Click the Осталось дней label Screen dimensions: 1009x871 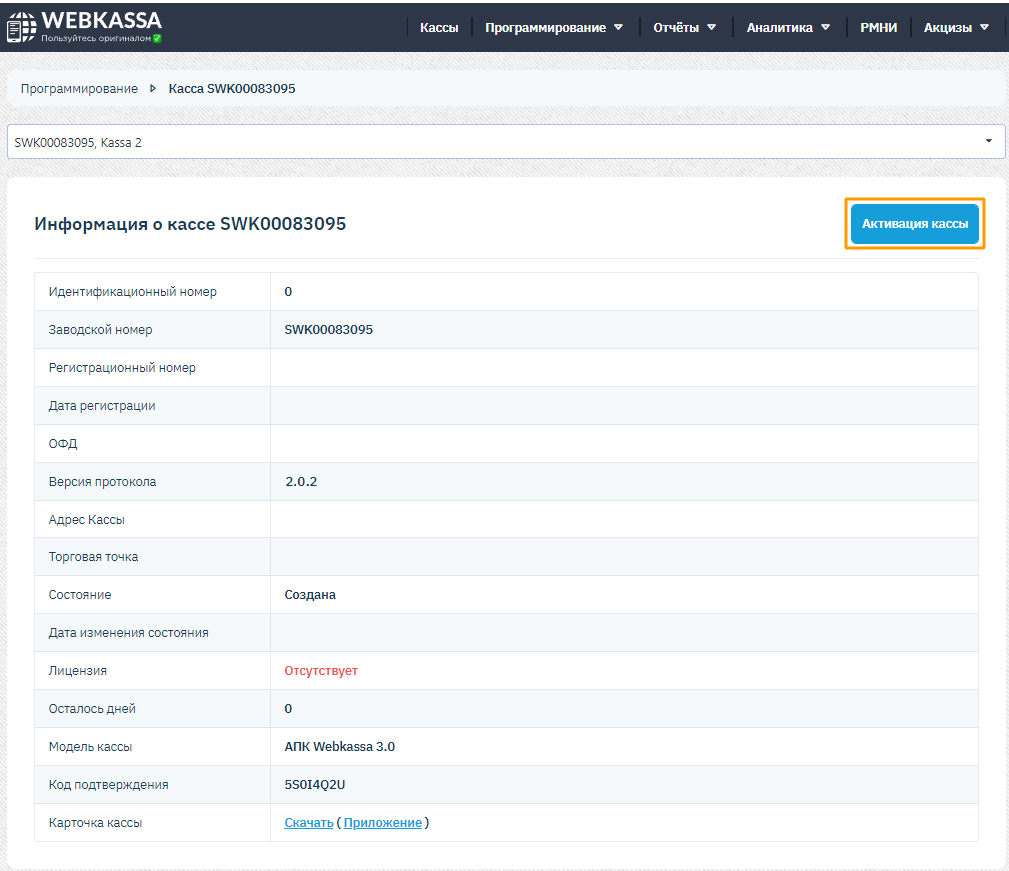92,709
